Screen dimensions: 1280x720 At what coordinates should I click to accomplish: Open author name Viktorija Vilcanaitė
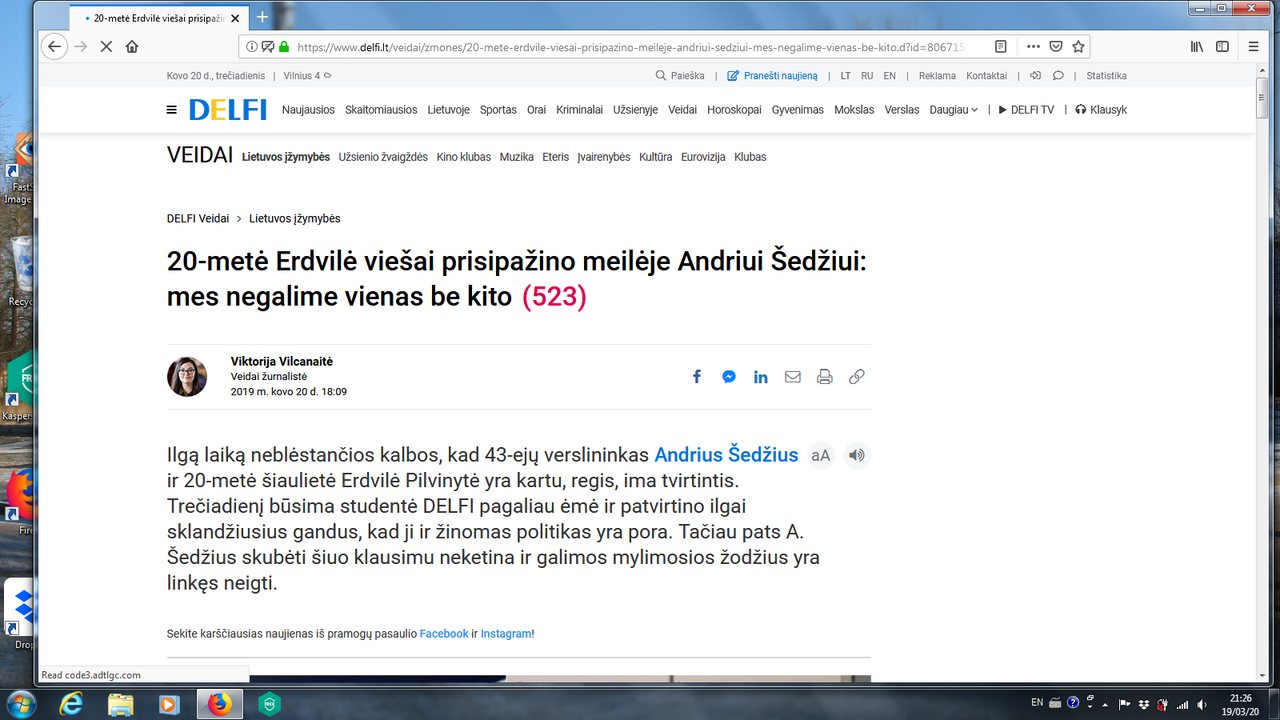point(282,362)
